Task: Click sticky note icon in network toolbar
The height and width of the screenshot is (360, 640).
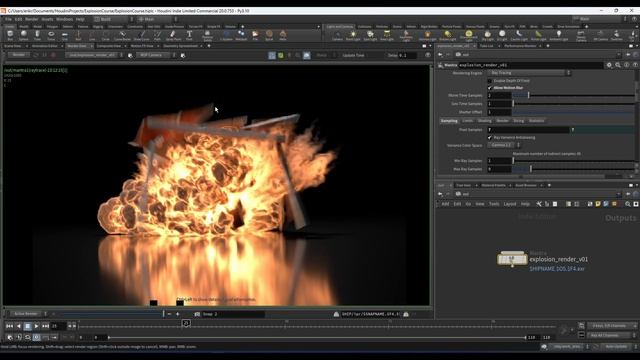Action: coord(598,204)
